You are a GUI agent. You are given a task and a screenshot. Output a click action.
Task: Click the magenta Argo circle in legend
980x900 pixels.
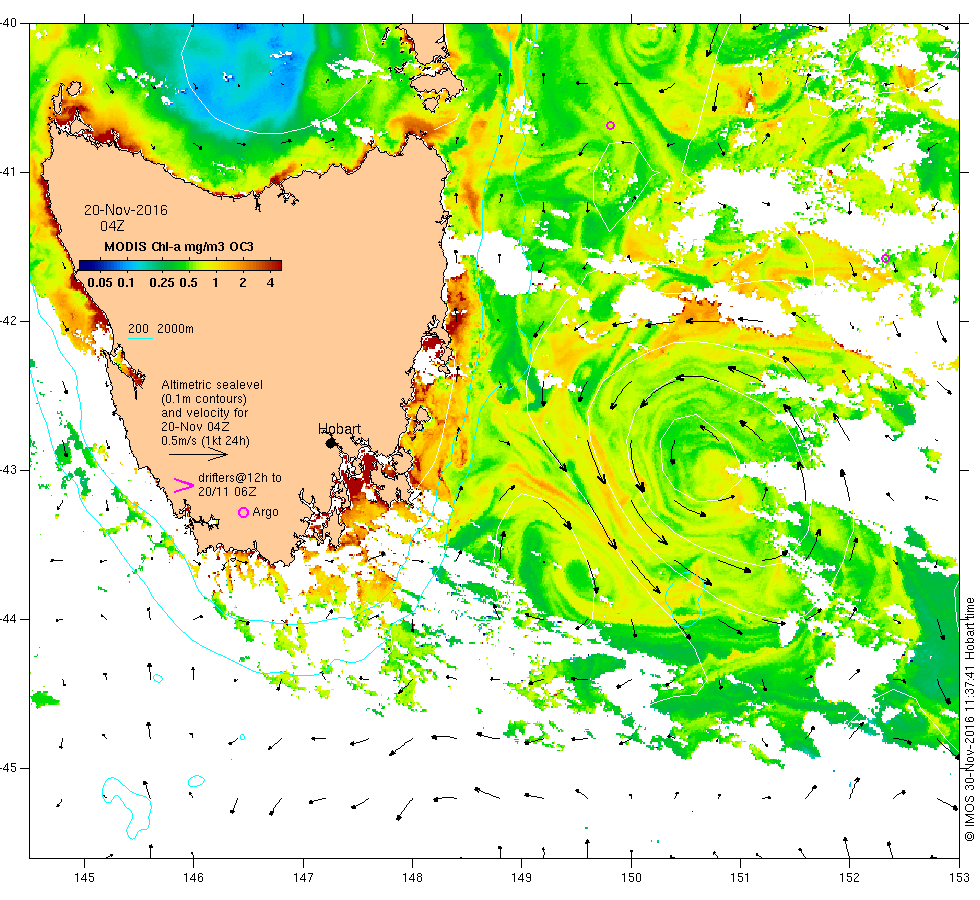pyautogui.click(x=243, y=512)
